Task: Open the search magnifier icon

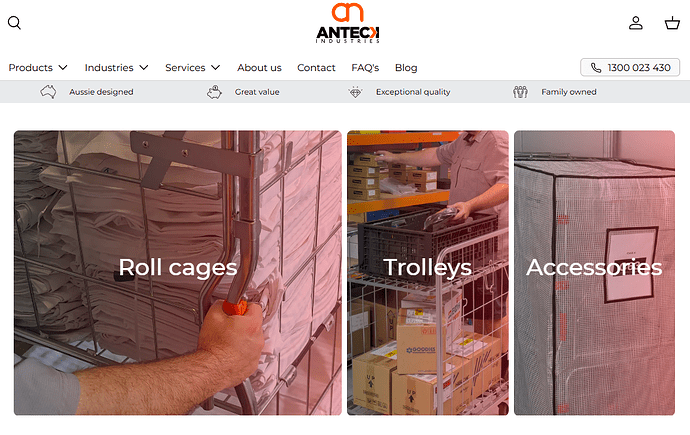Action: pyautogui.click(x=15, y=22)
